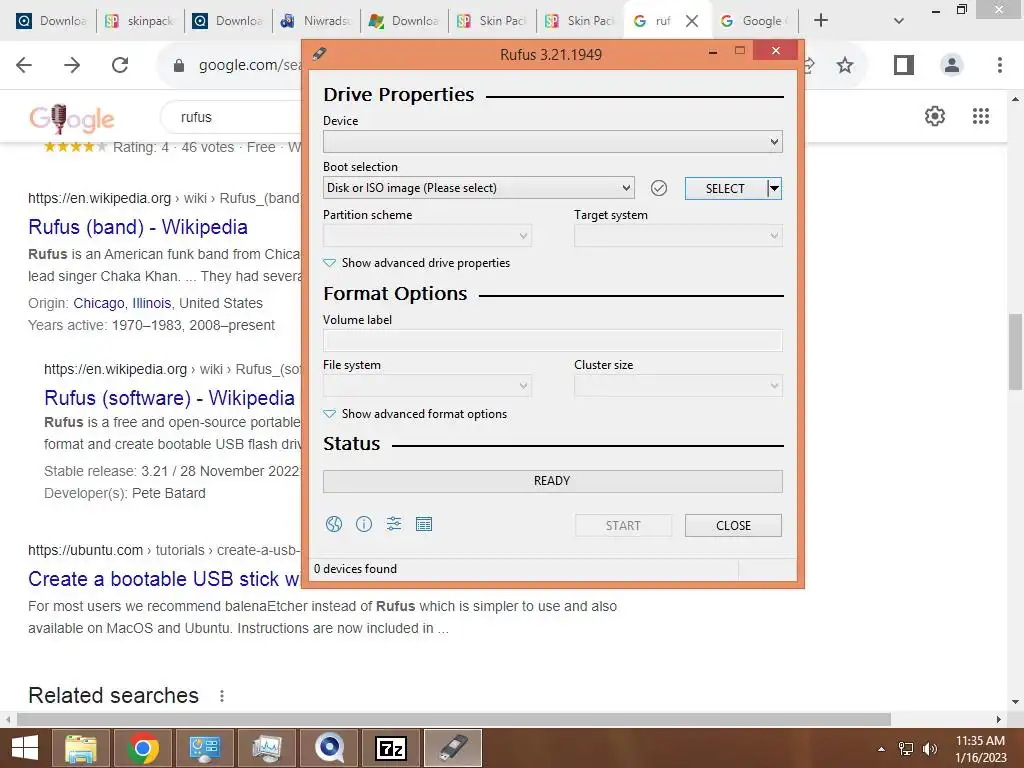Open Boot selection dropdown
This screenshot has height=768, width=1024.
tap(479, 188)
